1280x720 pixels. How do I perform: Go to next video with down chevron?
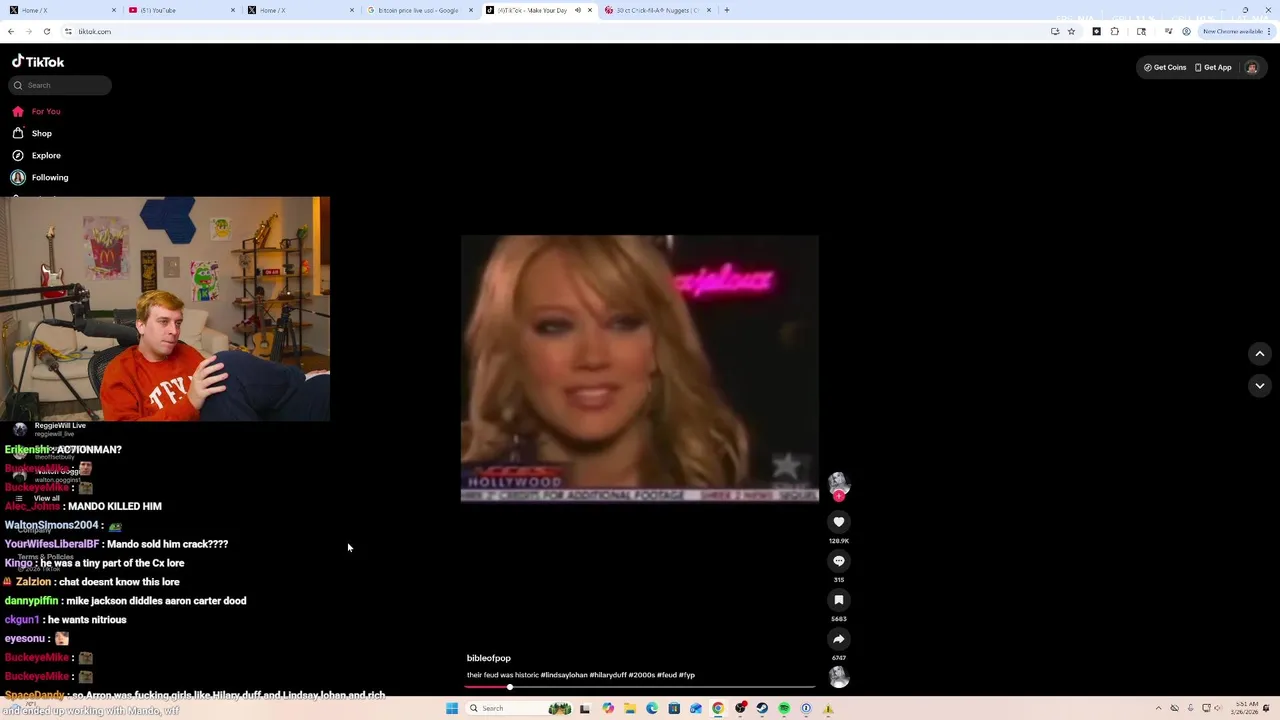[1260, 385]
